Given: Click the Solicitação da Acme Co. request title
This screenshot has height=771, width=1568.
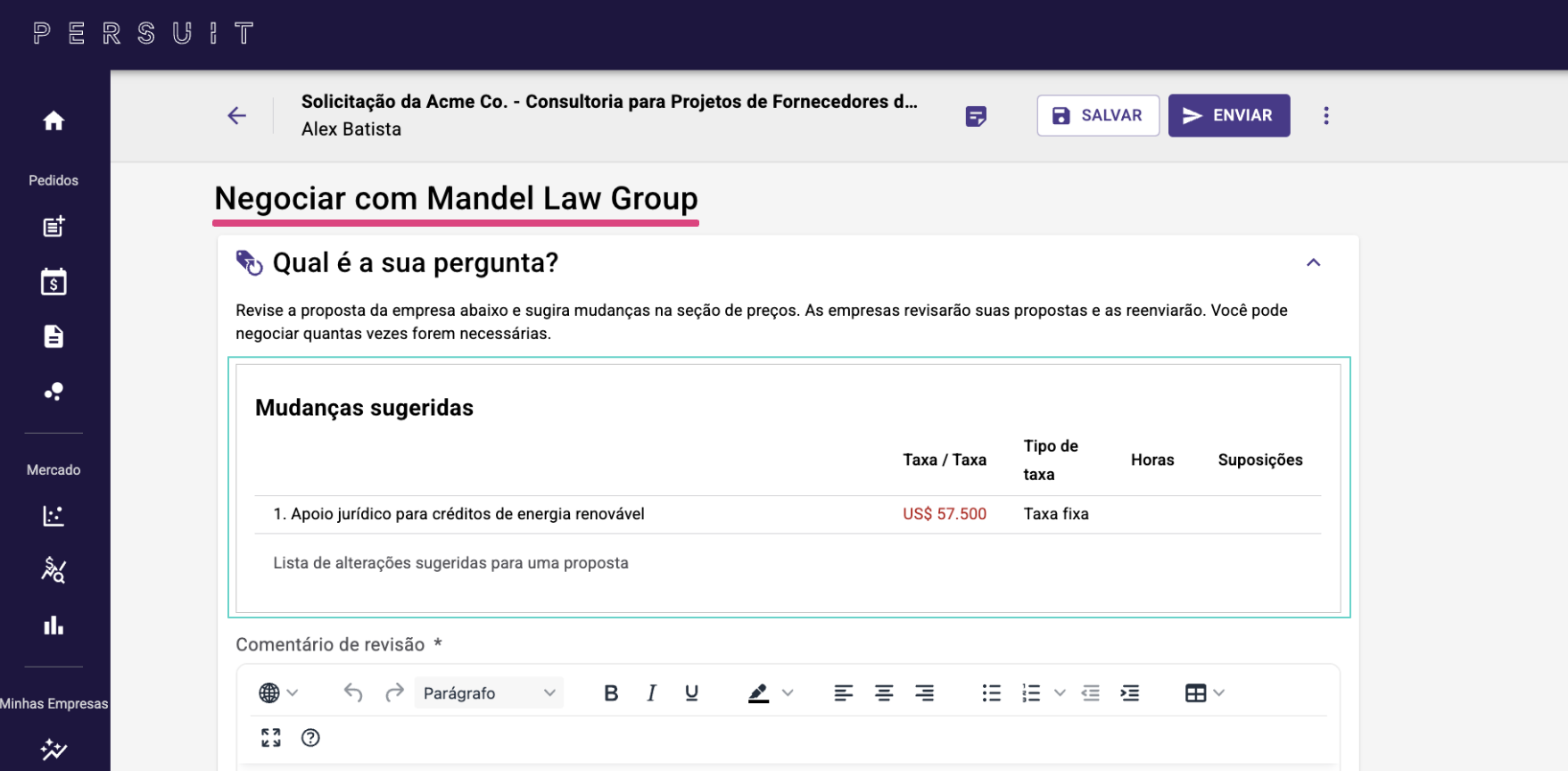Looking at the screenshot, I should click(609, 102).
